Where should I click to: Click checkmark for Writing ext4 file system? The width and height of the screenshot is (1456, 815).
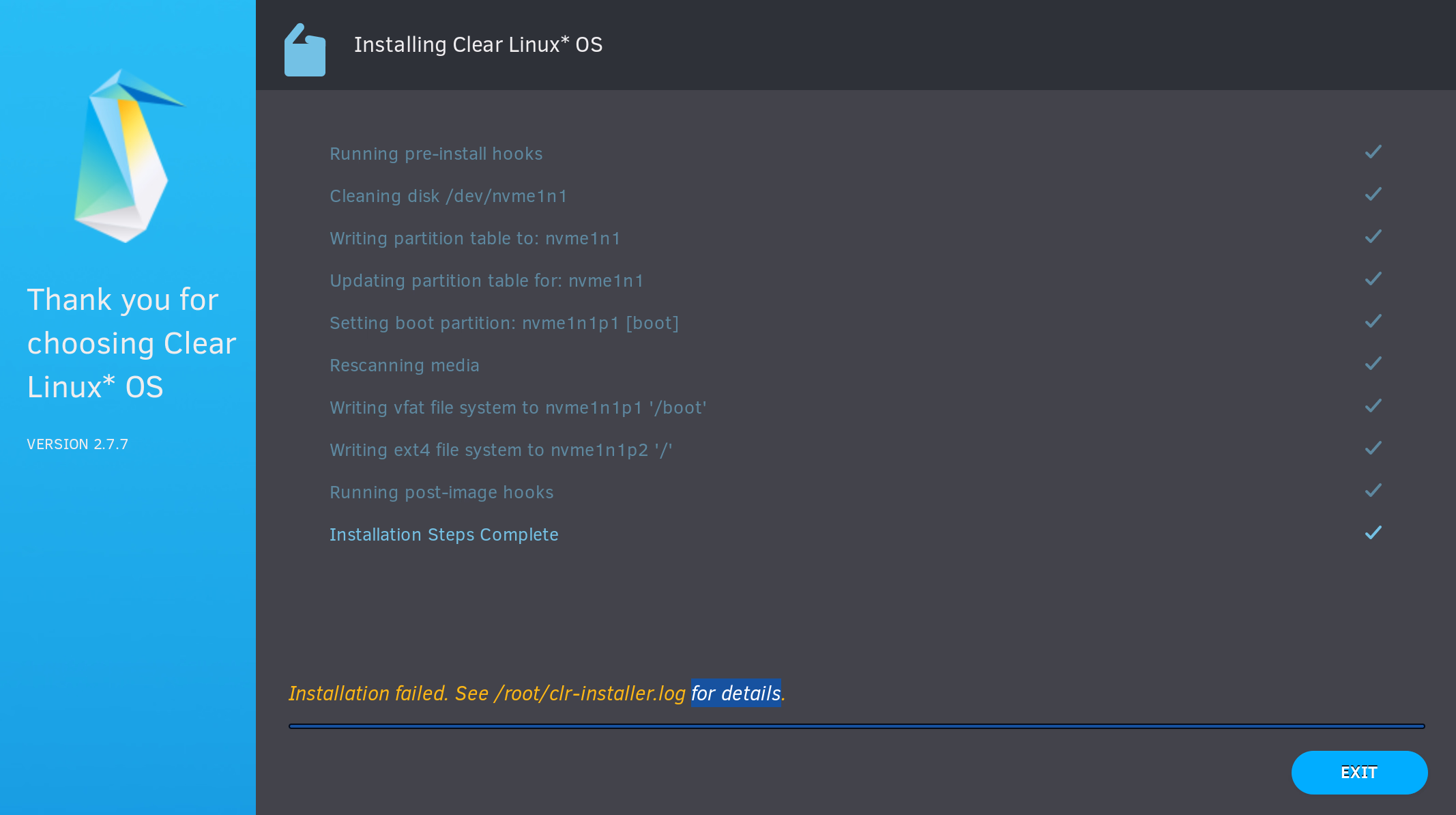coord(1373,448)
